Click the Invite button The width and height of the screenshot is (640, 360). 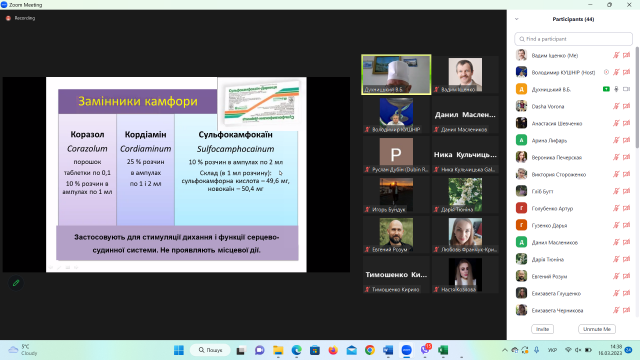pos(542,329)
